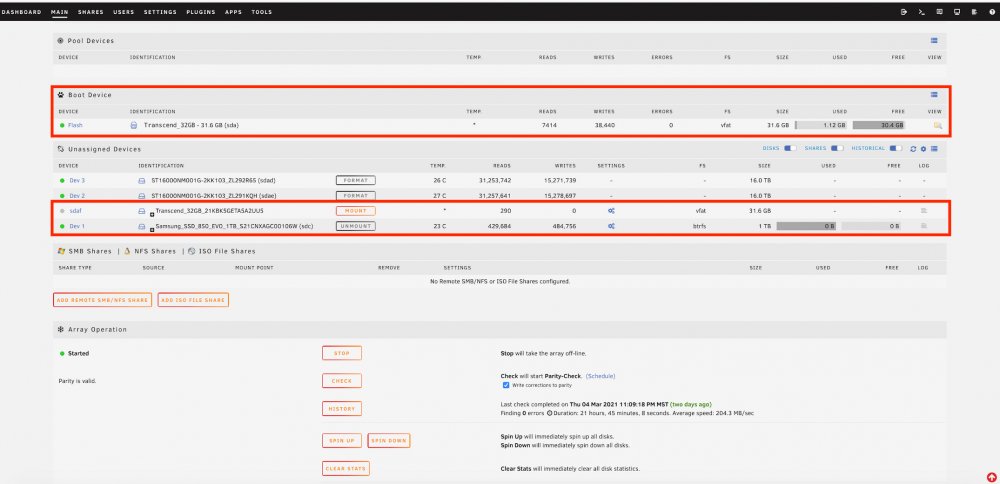Open the Apps menu
The width and height of the screenshot is (1000, 484).
tap(233, 12)
